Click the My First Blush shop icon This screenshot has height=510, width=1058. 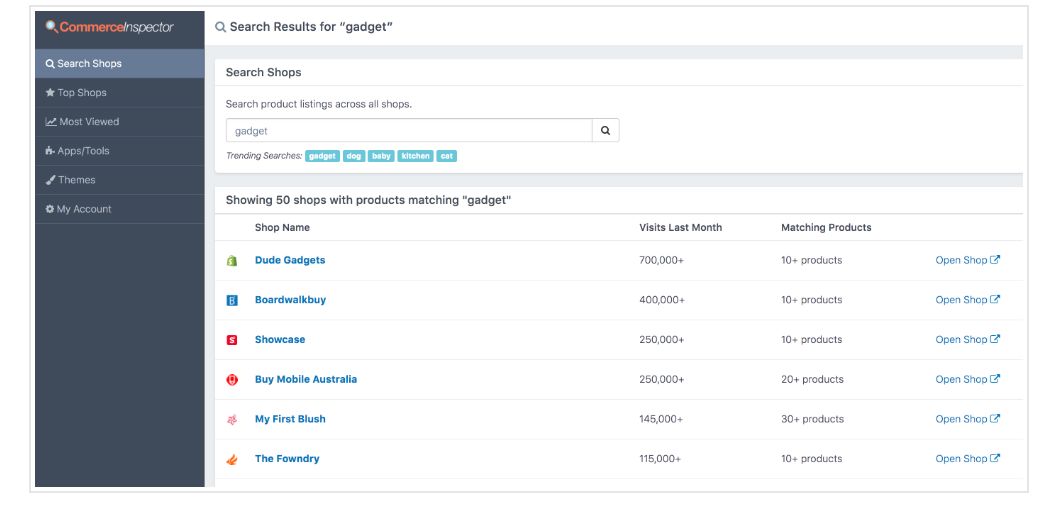point(232,420)
